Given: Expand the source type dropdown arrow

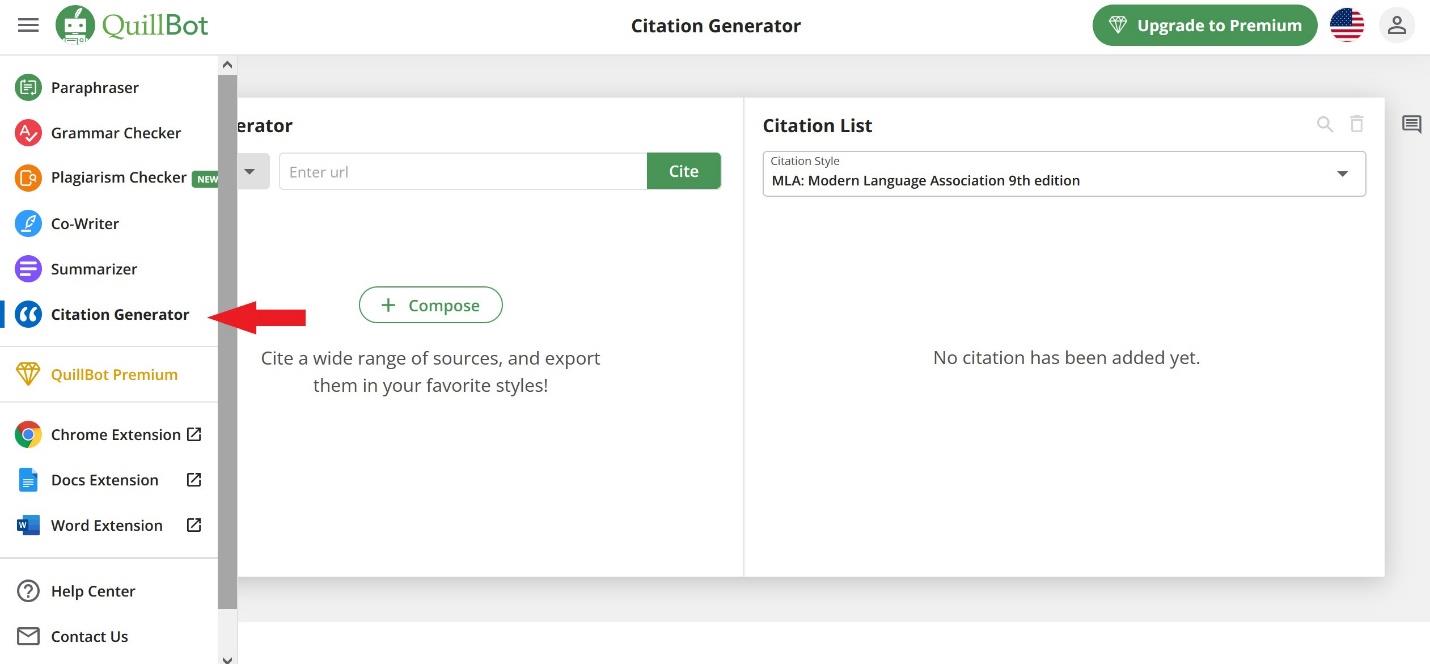Looking at the screenshot, I should point(250,171).
